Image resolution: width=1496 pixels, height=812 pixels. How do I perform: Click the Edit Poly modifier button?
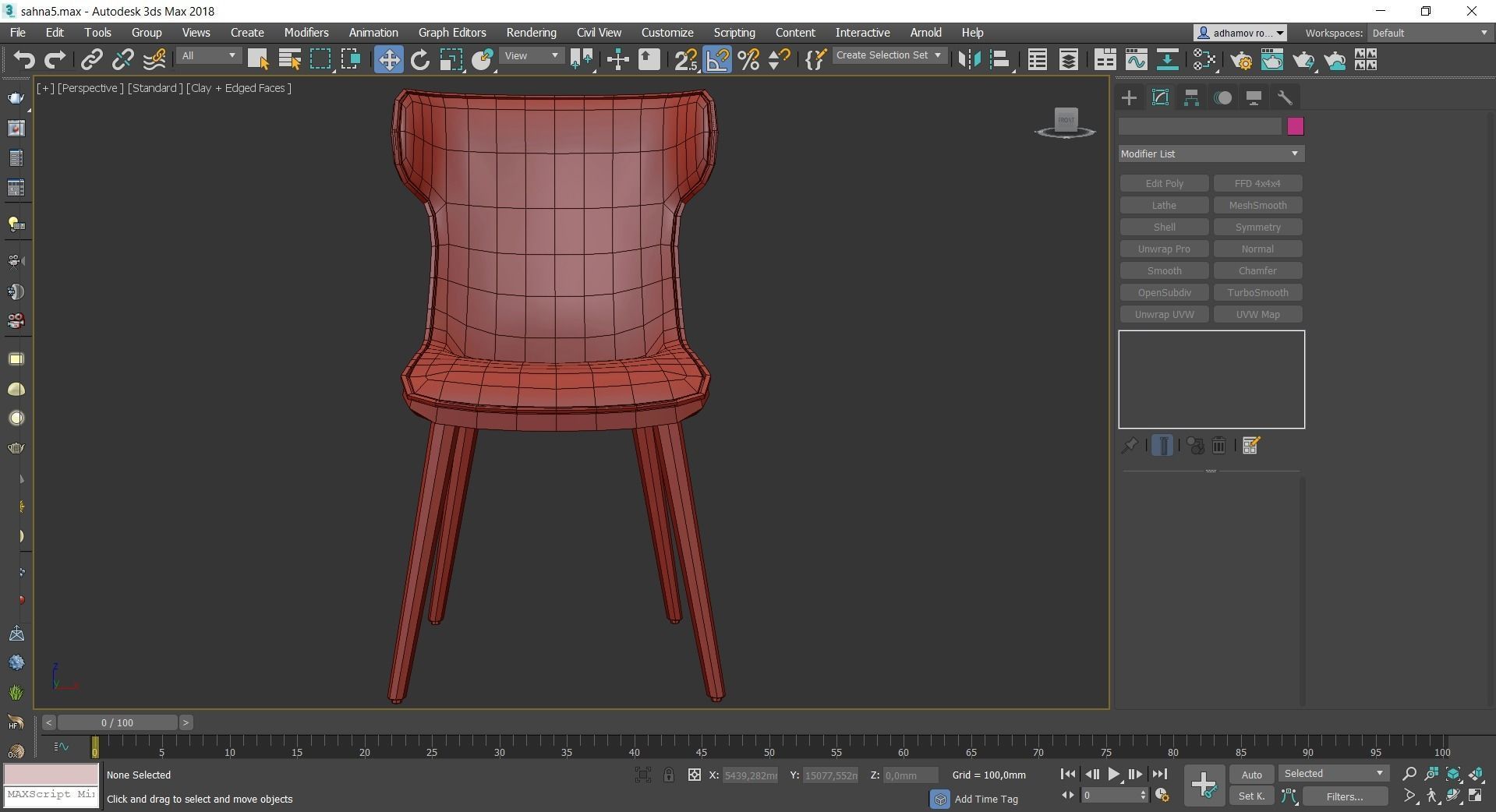1164,183
